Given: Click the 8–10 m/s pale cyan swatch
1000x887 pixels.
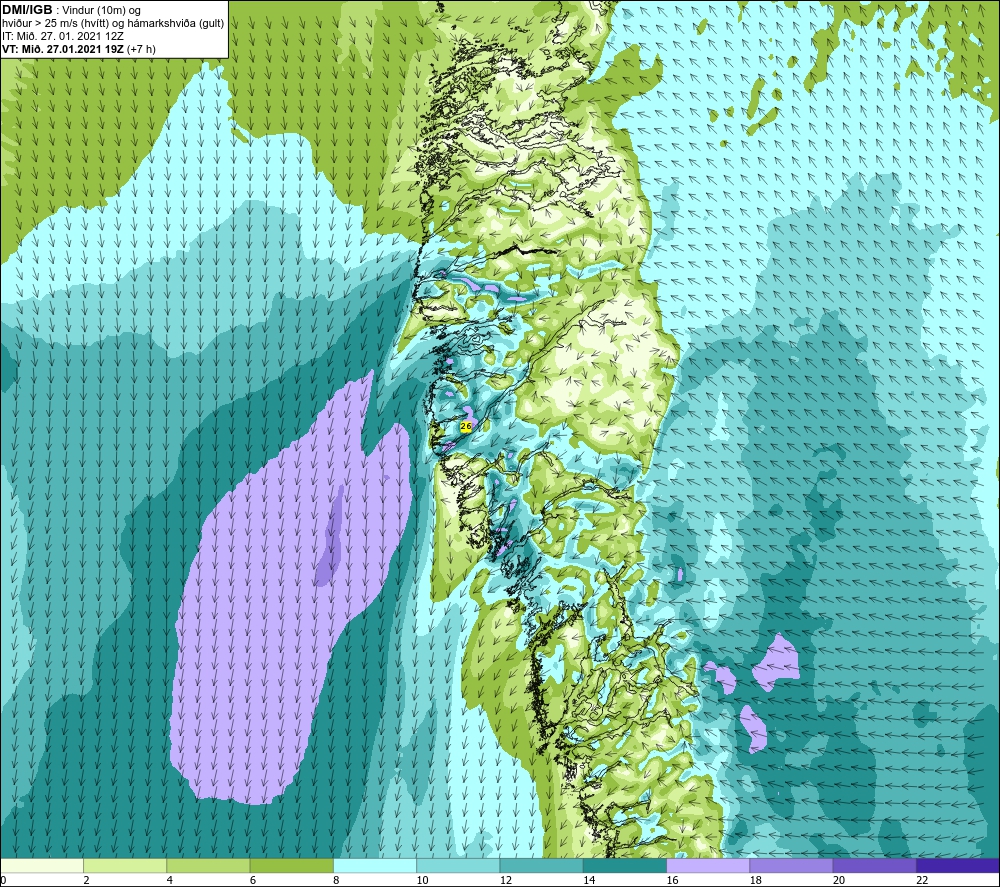Looking at the screenshot, I should pos(375,865).
